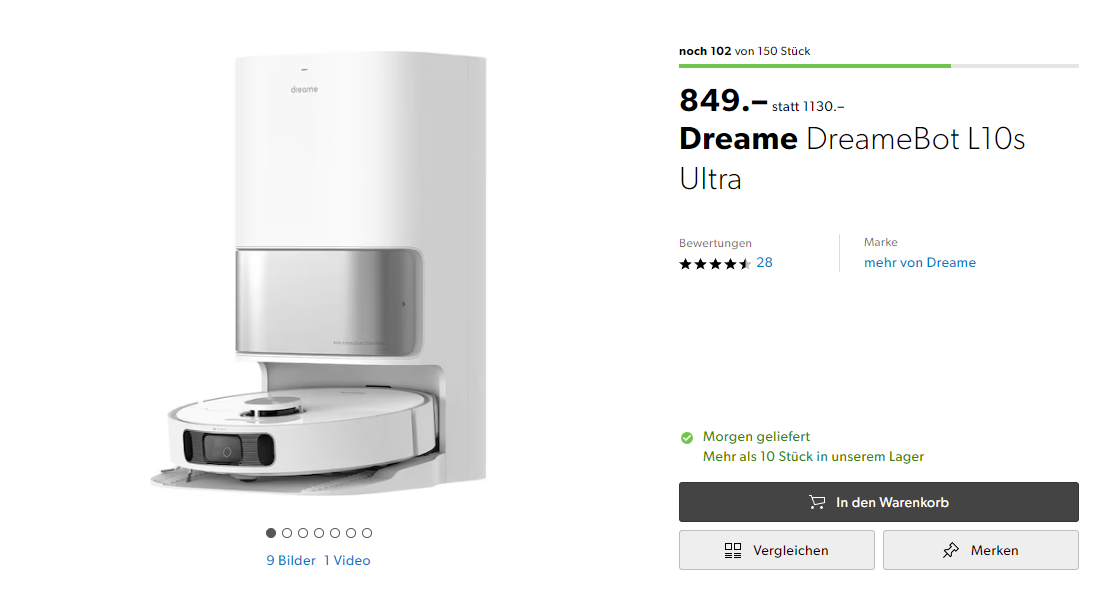The height and width of the screenshot is (601, 1103).
Task: Add product with In den Warenkorb
Action: coord(879,502)
